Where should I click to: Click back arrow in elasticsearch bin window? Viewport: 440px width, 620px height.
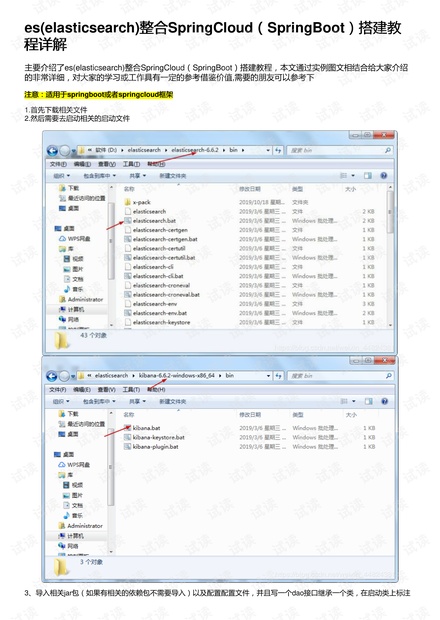coord(52,151)
